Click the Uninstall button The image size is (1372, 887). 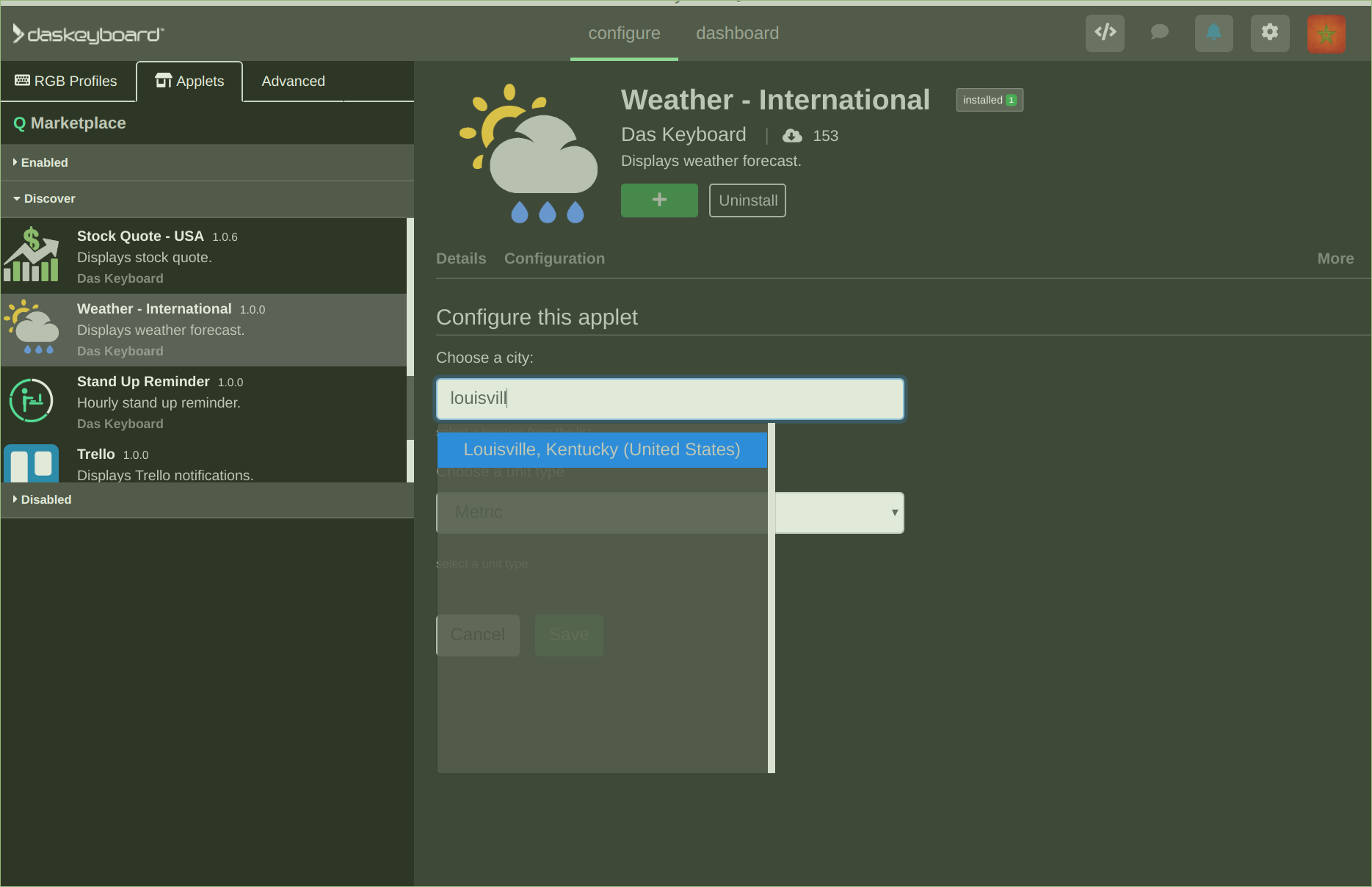pos(747,200)
